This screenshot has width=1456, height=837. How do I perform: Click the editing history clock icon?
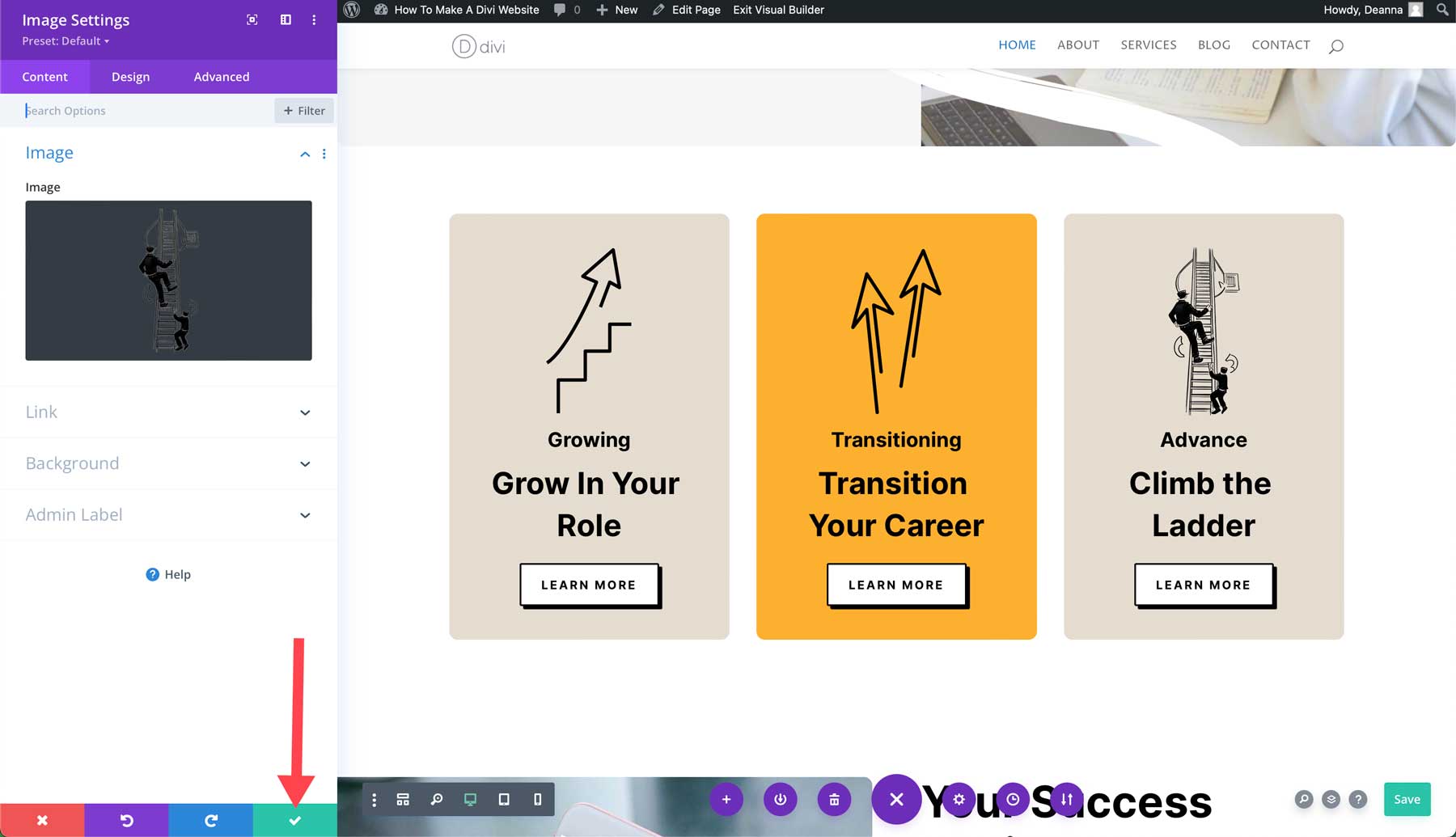1014,799
